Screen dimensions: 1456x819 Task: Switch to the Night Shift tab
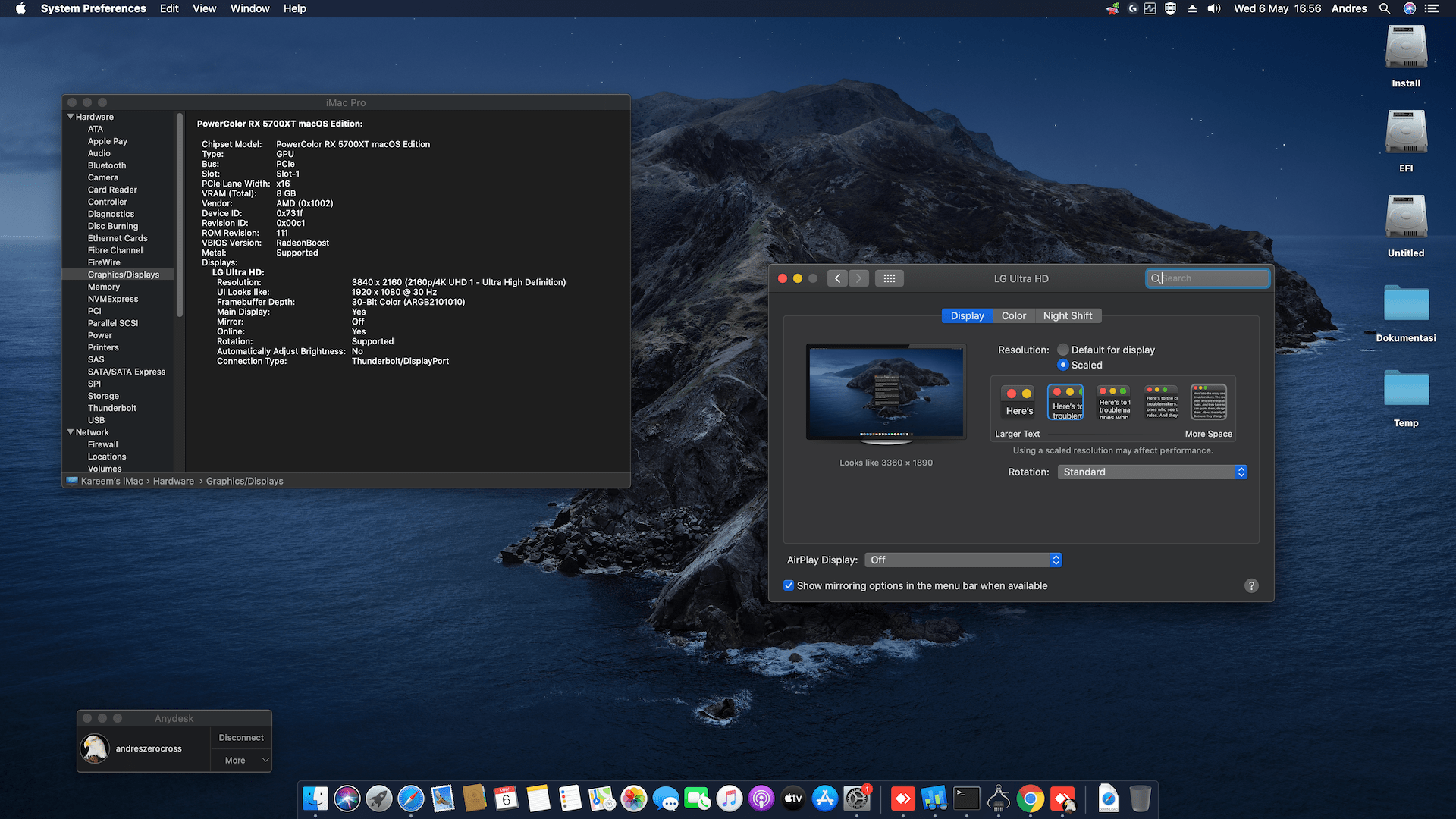point(1068,315)
